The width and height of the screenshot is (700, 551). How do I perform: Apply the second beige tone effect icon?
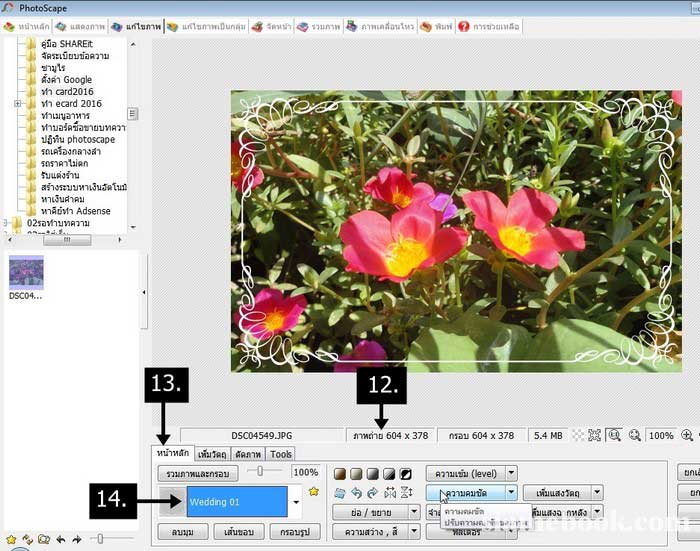pyautogui.click(x=356, y=474)
